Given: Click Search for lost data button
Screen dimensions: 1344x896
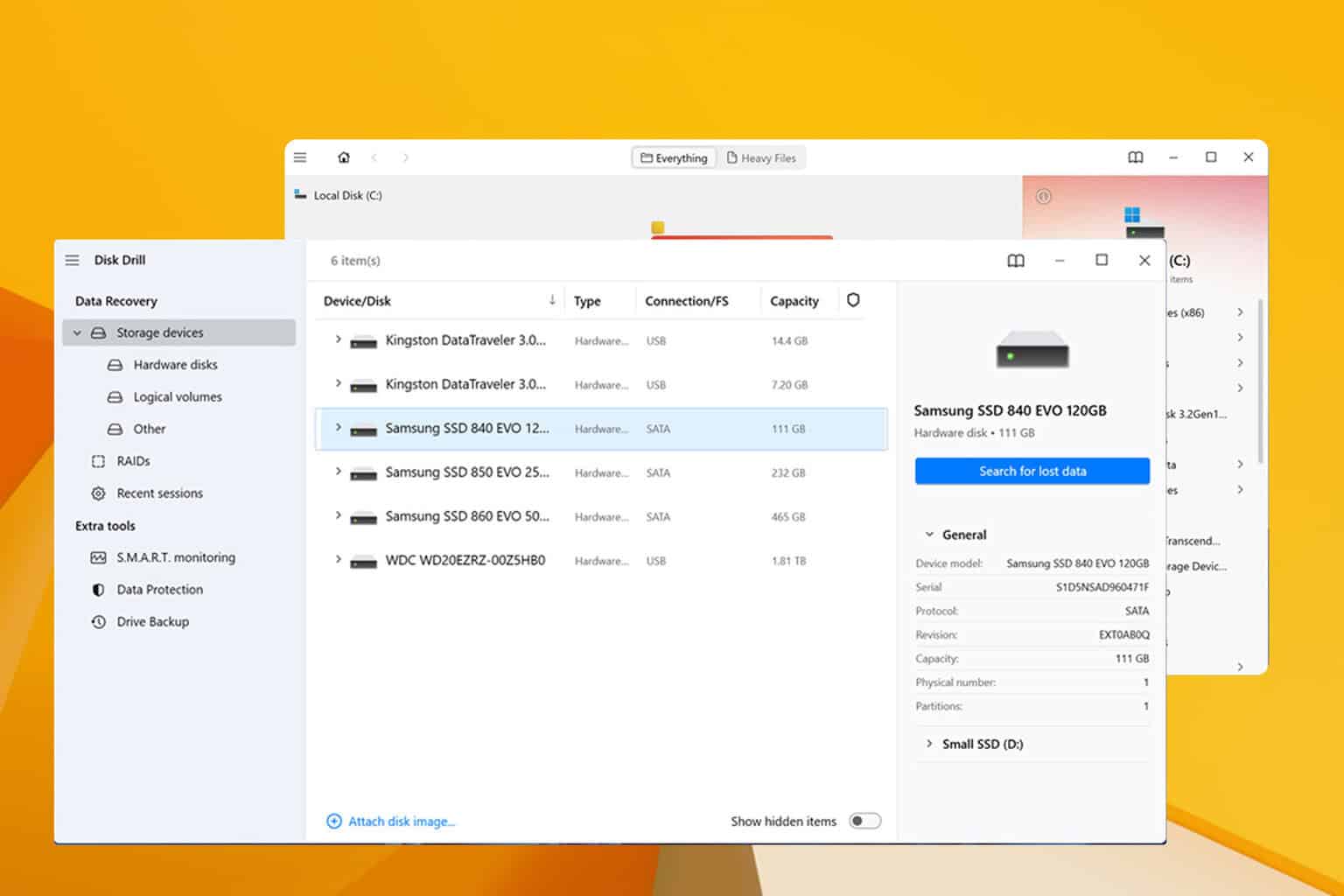Looking at the screenshot, I should click(1032, 471).
